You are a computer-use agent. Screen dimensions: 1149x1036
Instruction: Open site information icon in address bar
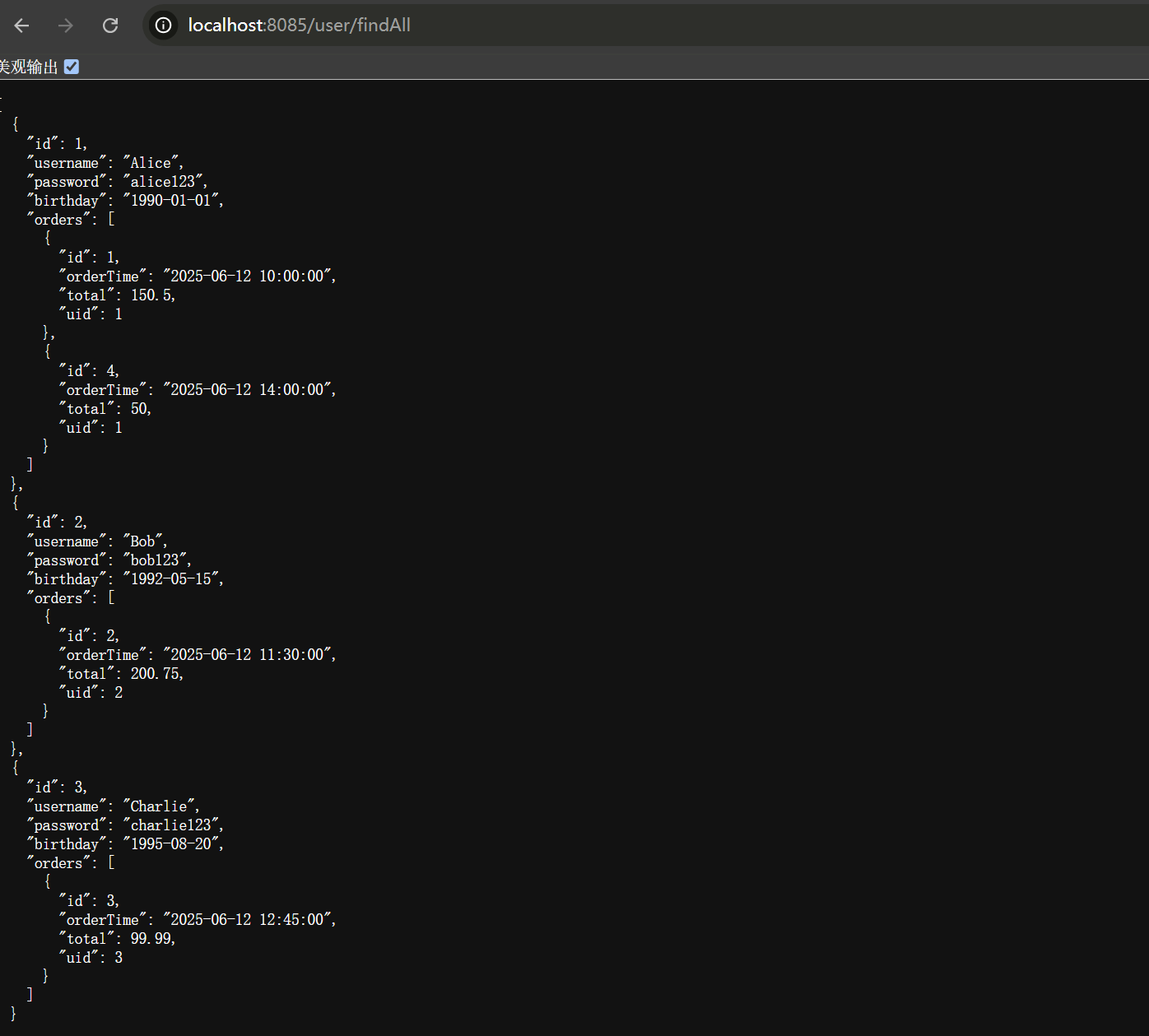pos(164,26)
